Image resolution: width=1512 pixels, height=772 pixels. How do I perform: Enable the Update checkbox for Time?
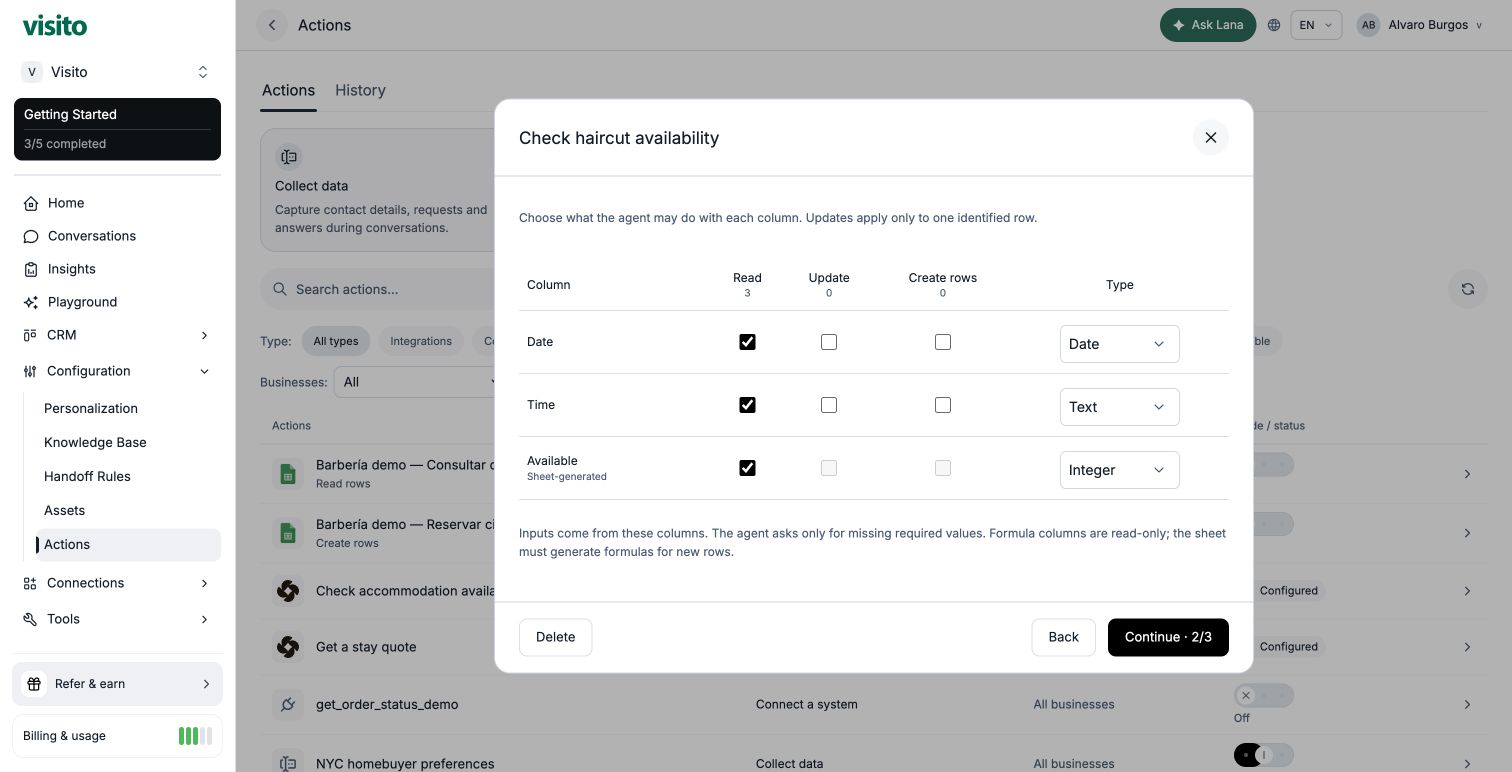tap(829, 405)
